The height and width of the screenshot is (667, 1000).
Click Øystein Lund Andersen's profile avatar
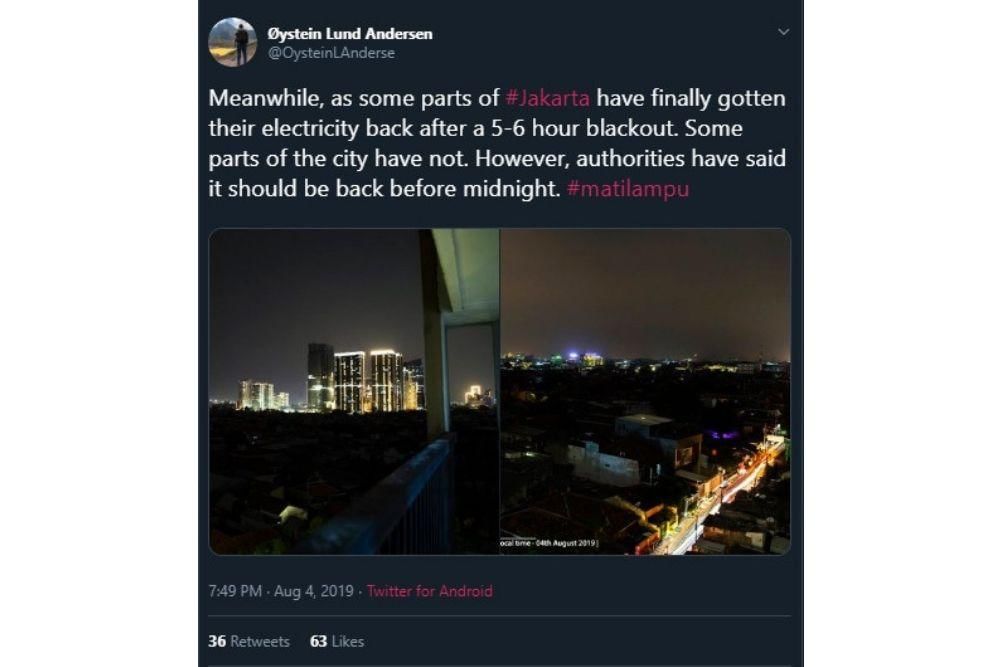233,43
